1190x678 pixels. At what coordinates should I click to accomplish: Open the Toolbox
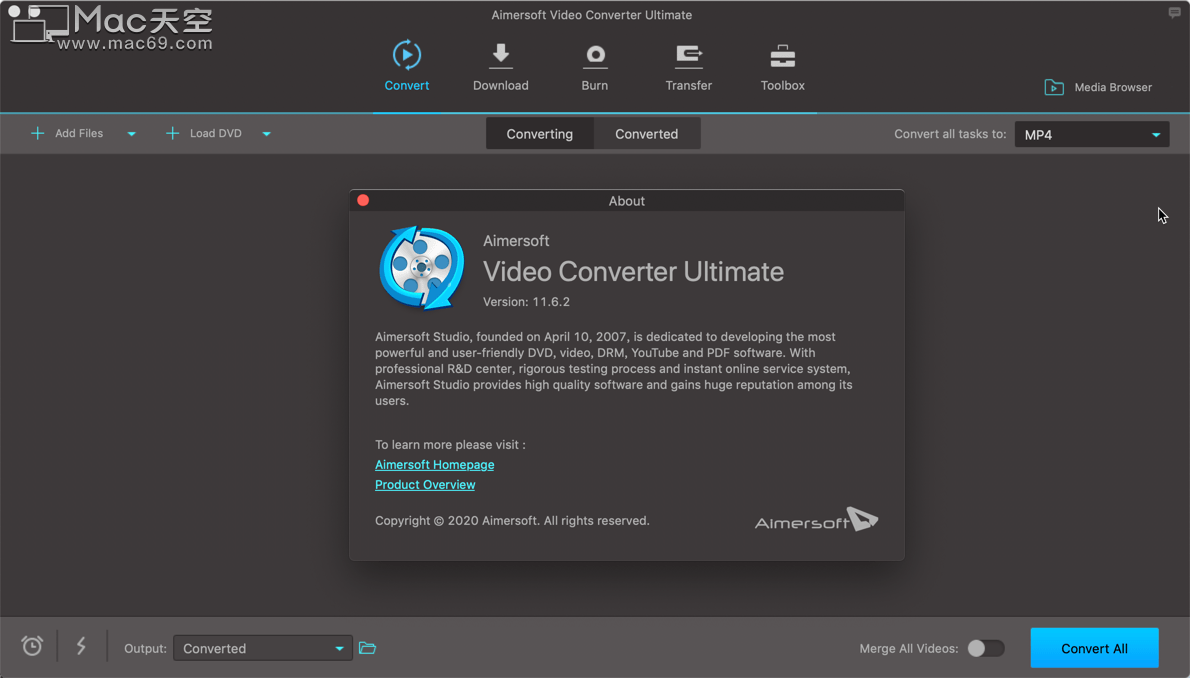(782, 65)
